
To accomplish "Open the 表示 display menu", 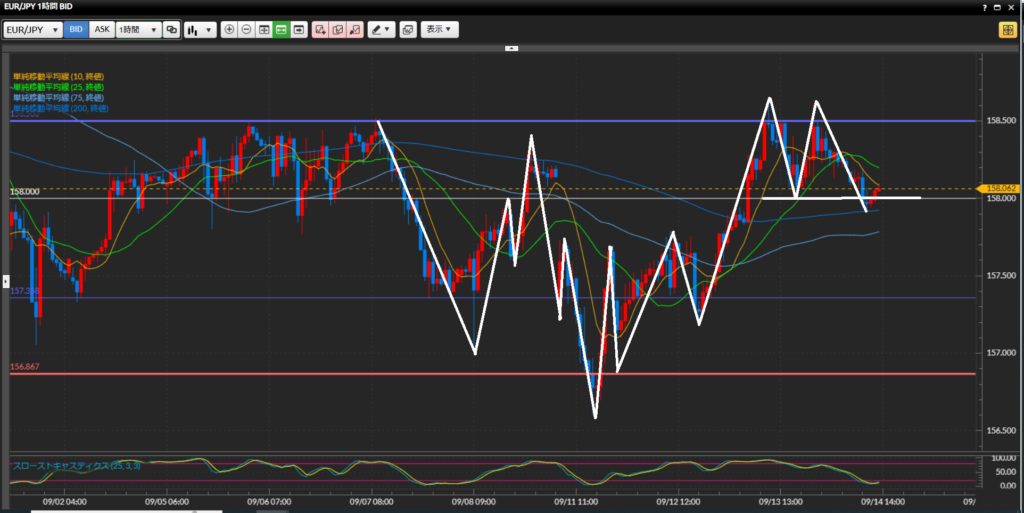I will click(x=440, y=30).
